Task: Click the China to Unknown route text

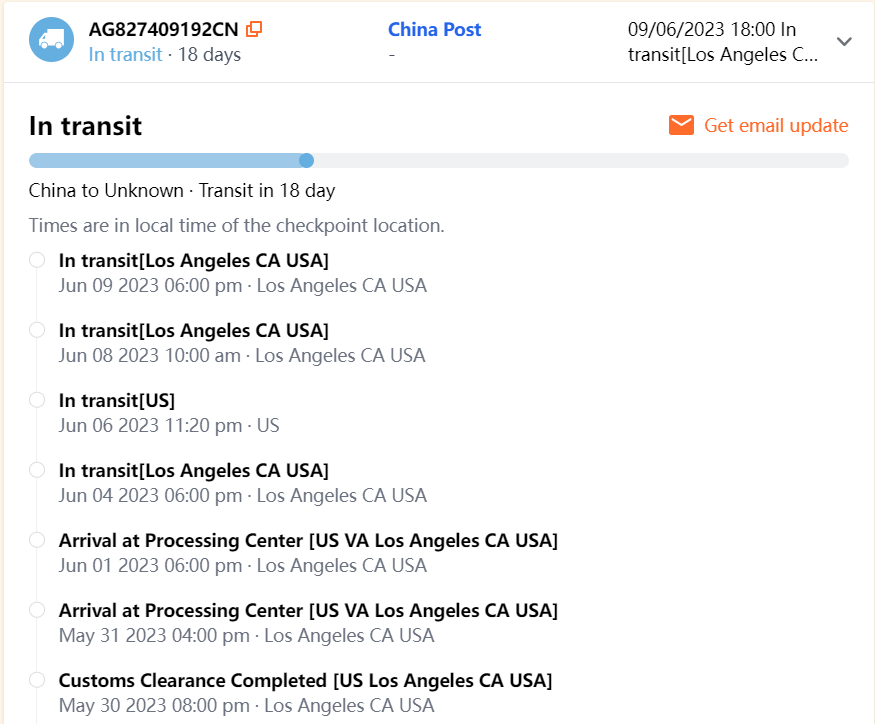Action: point(106,190)
